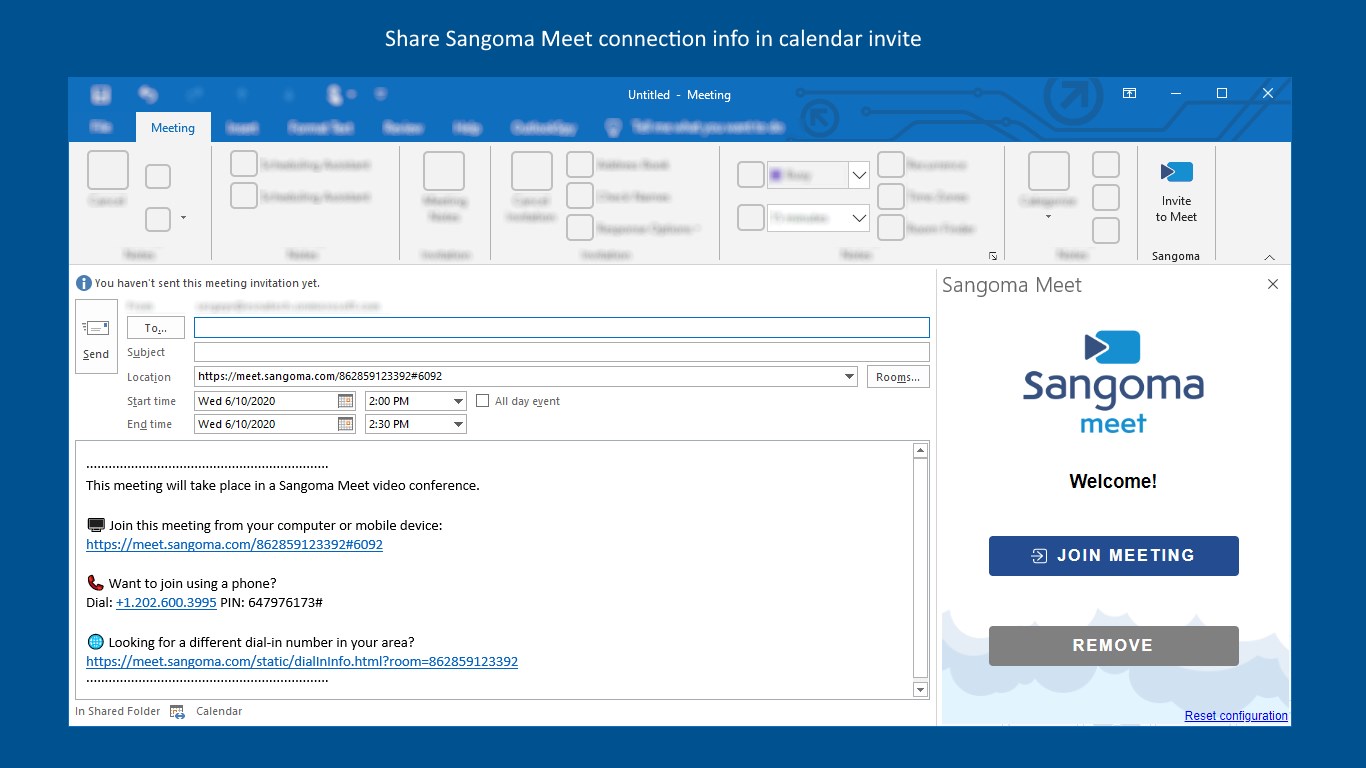
Task: Click the Rooms... button
Action: 898,377
